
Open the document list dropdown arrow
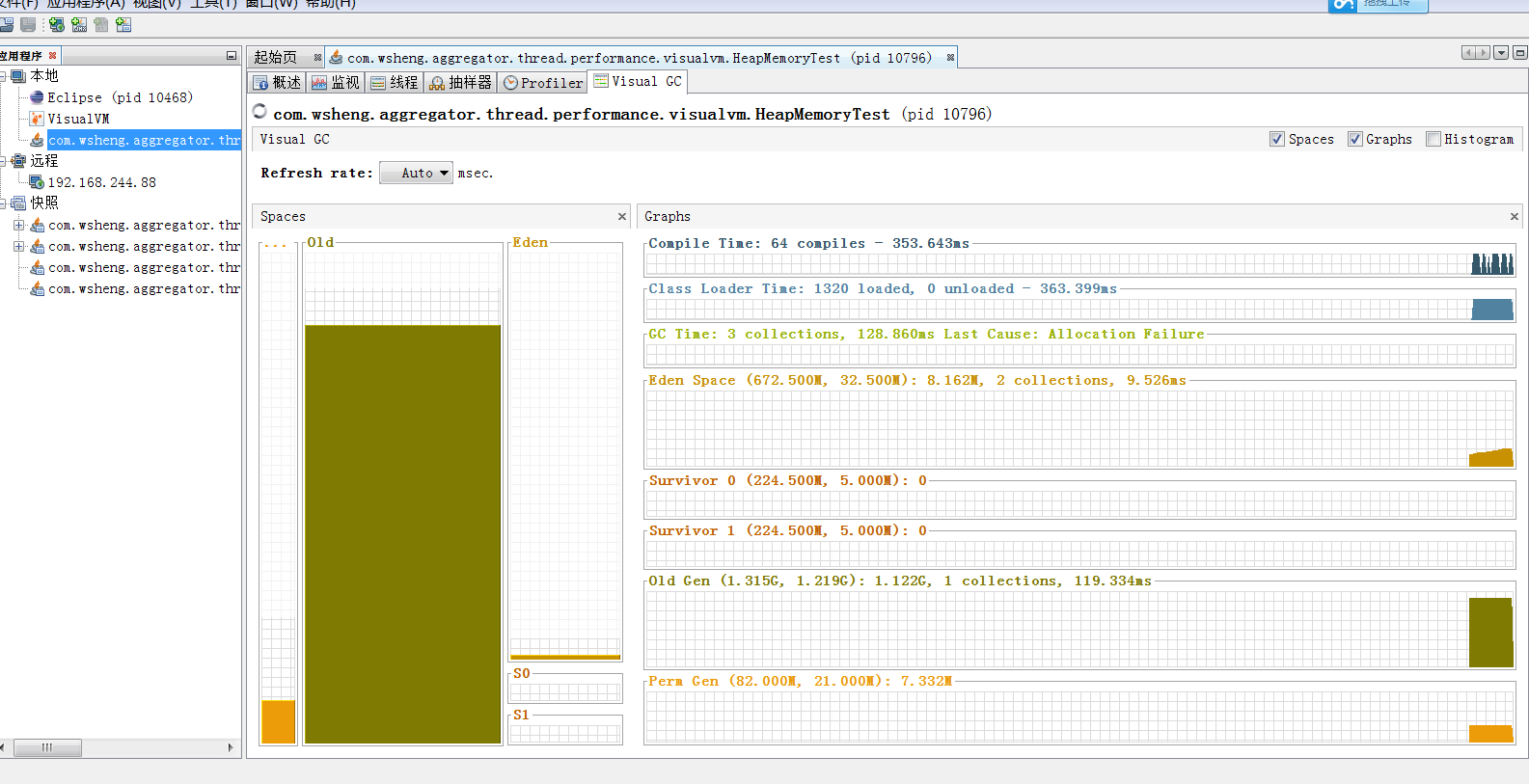point(1501,53)
